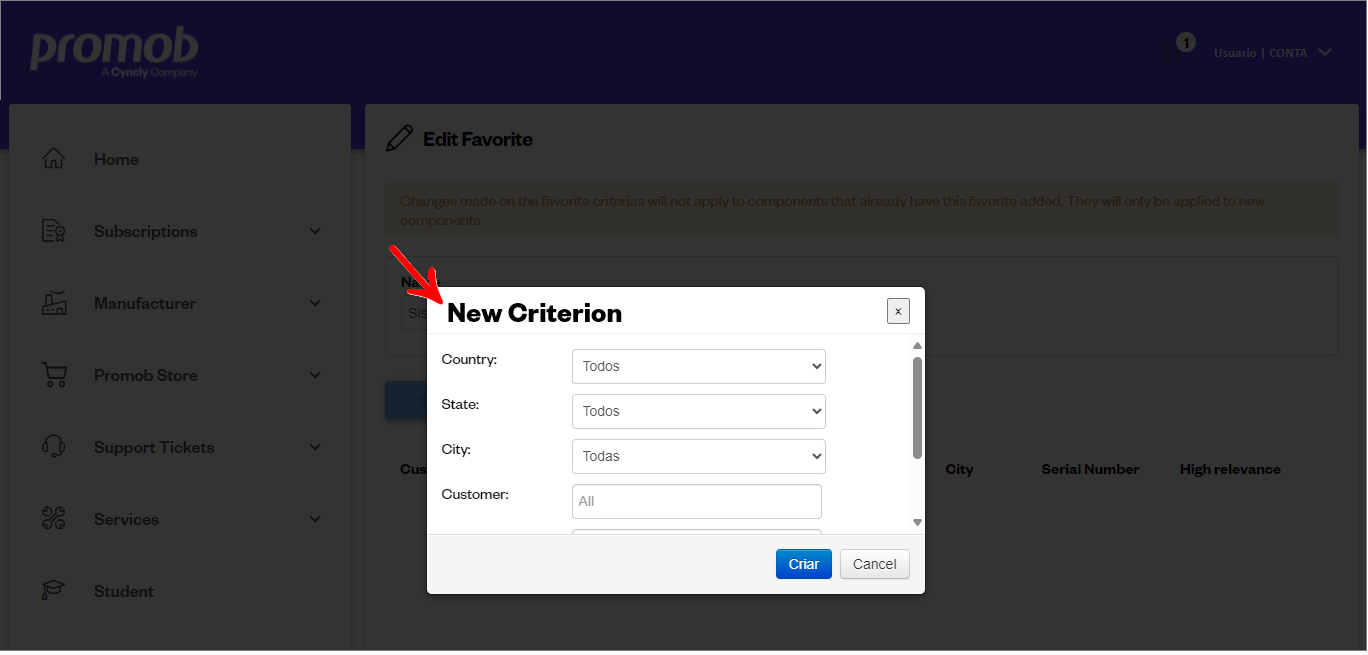Screen dimensions: 1368x655
Task: Click the Manufacturer factory icon
Action: 54,303
